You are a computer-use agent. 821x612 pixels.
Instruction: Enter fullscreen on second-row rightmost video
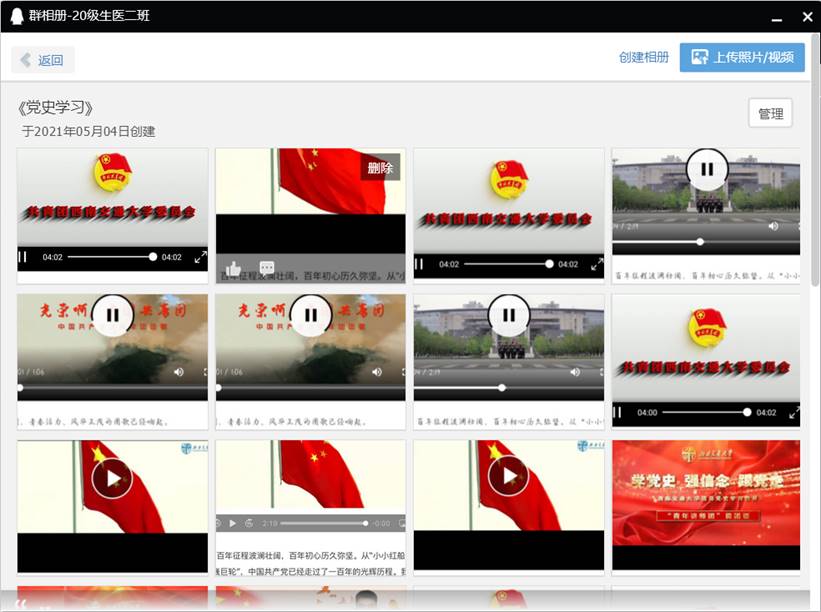click(x=794, y=412)
